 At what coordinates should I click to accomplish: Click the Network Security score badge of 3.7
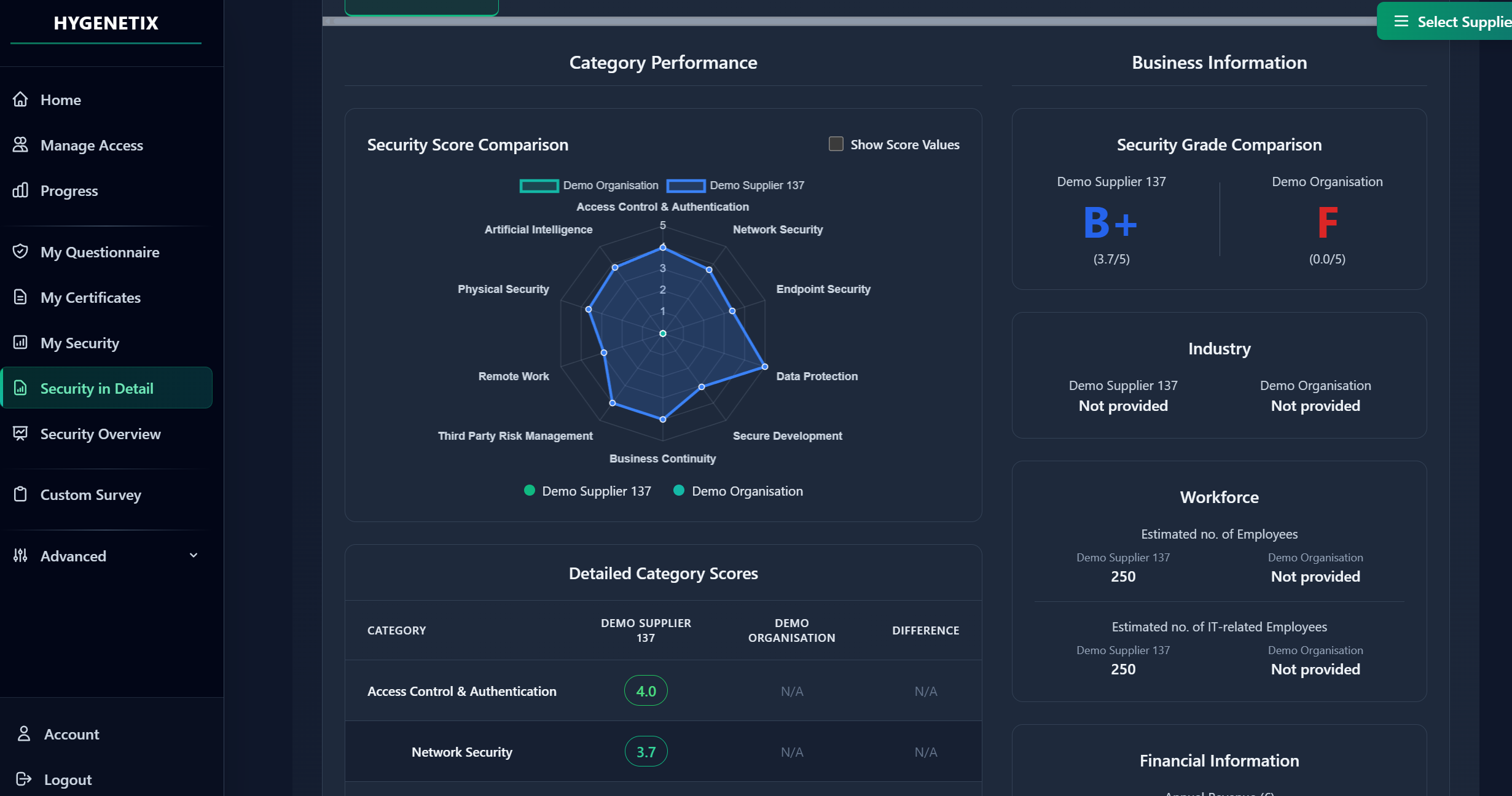coord(646,751)
